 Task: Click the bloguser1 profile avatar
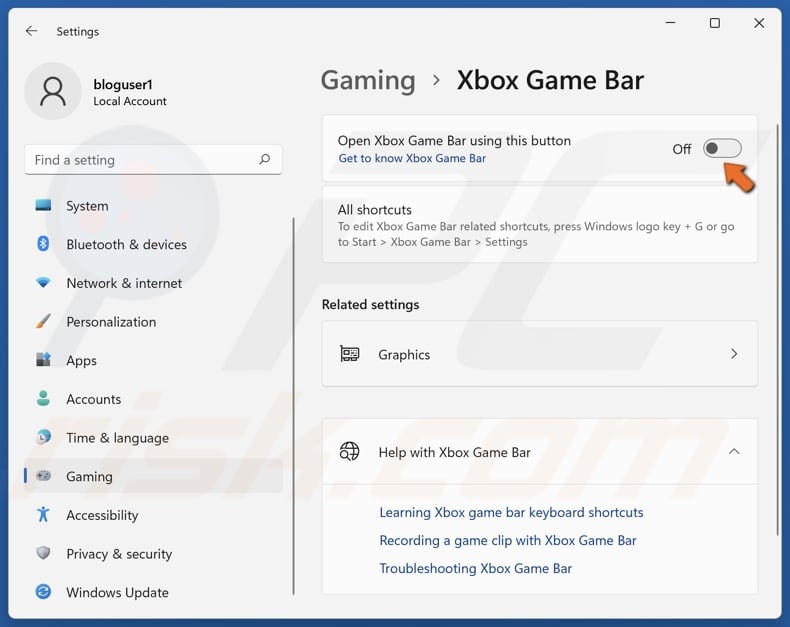point(53,91)
